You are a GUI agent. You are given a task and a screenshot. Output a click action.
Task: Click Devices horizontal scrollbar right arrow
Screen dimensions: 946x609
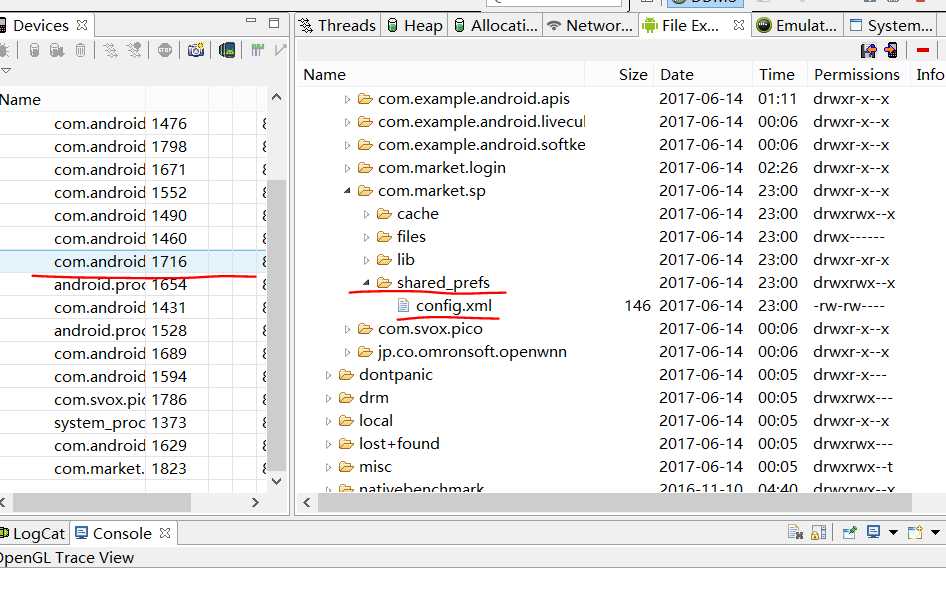256,502
